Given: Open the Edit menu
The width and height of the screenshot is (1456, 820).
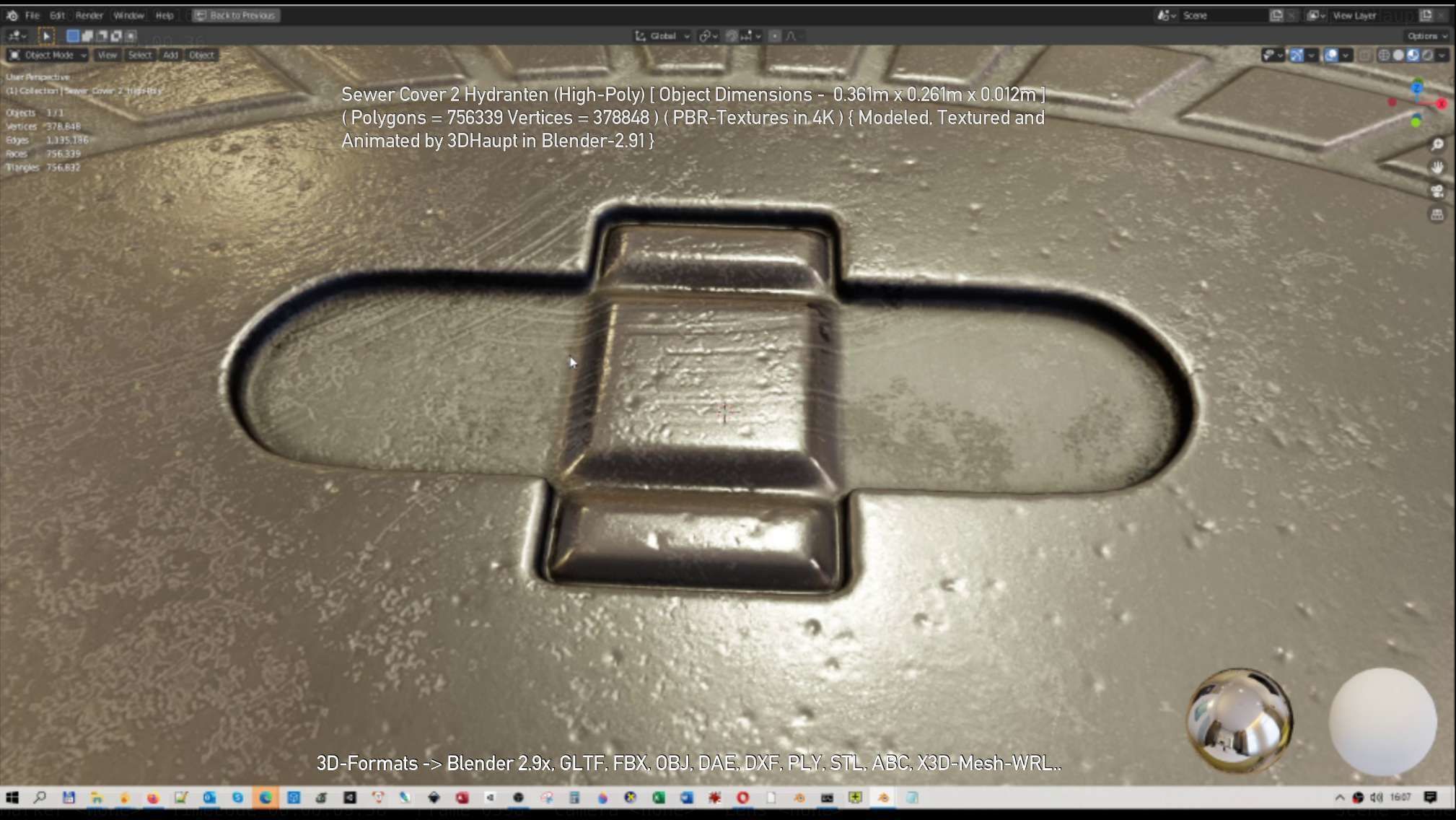Looking at the screenshot, I should [x=57, y=15].
